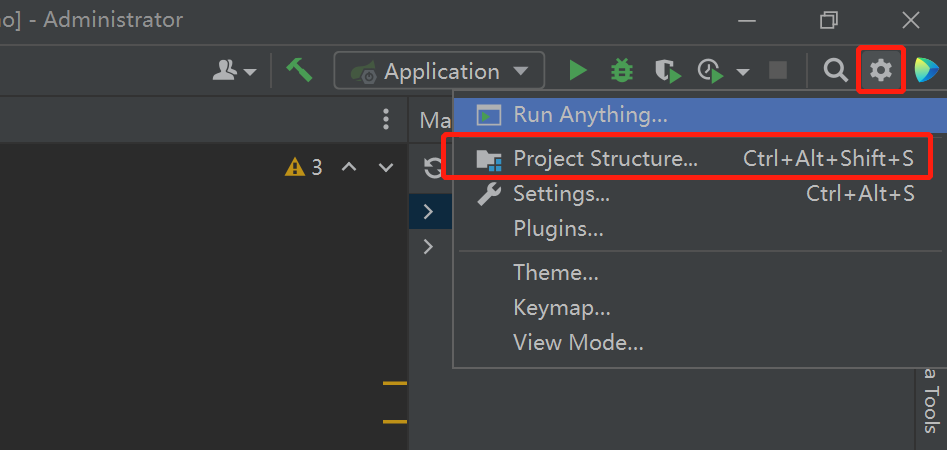Screen dimensions: 947x450
Task: Expand the highlighted first tree node
Action: 428,211
